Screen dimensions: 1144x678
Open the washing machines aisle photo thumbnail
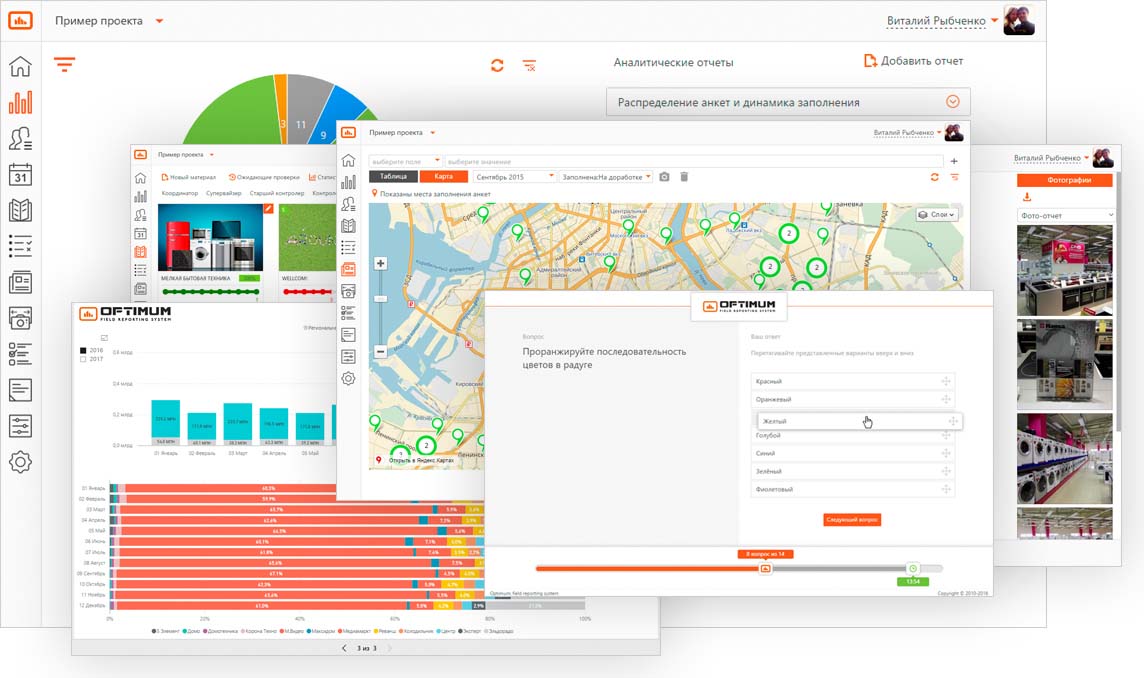tap(1065, 458)
